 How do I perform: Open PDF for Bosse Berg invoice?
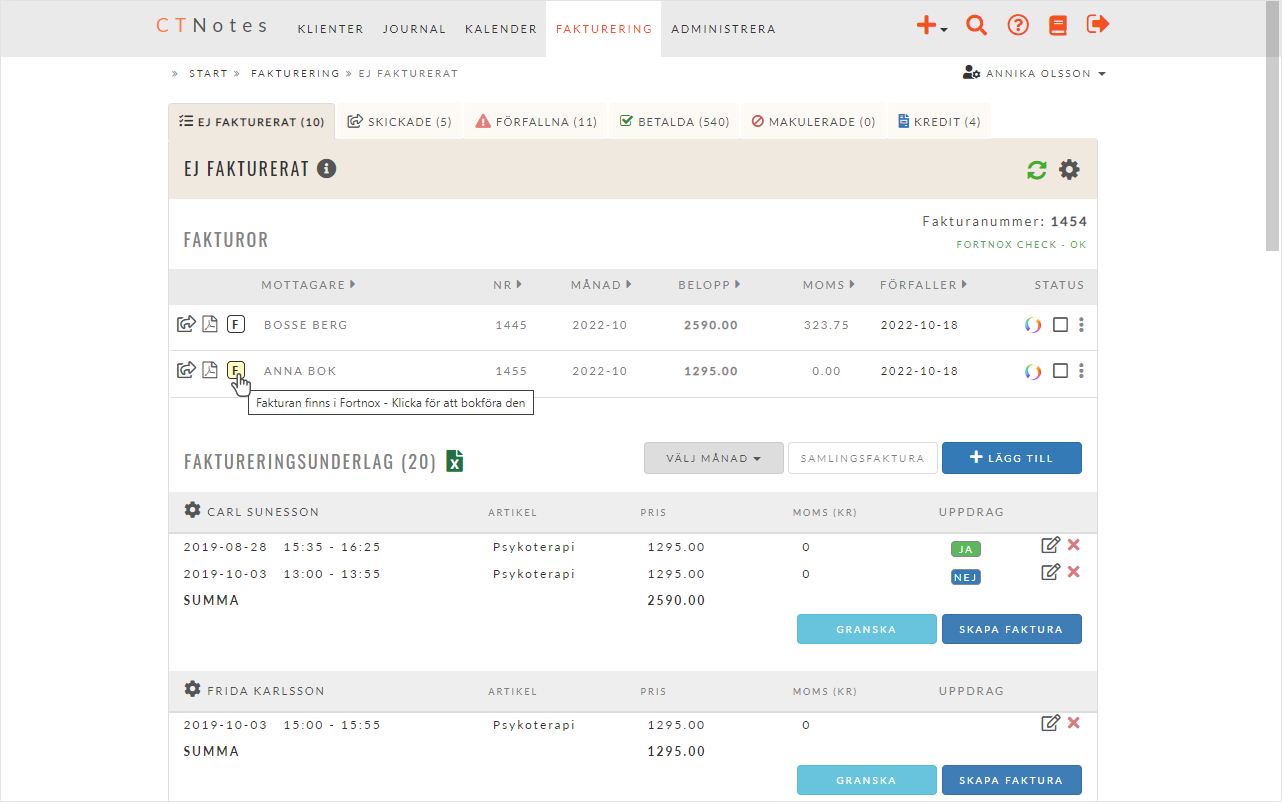210,324
